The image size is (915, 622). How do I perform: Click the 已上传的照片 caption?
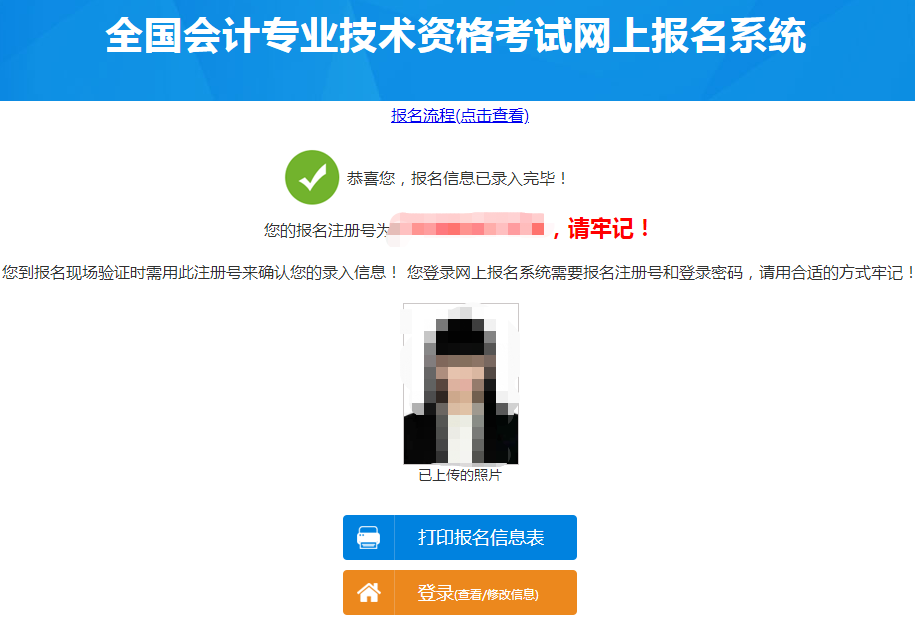[460, 475]
